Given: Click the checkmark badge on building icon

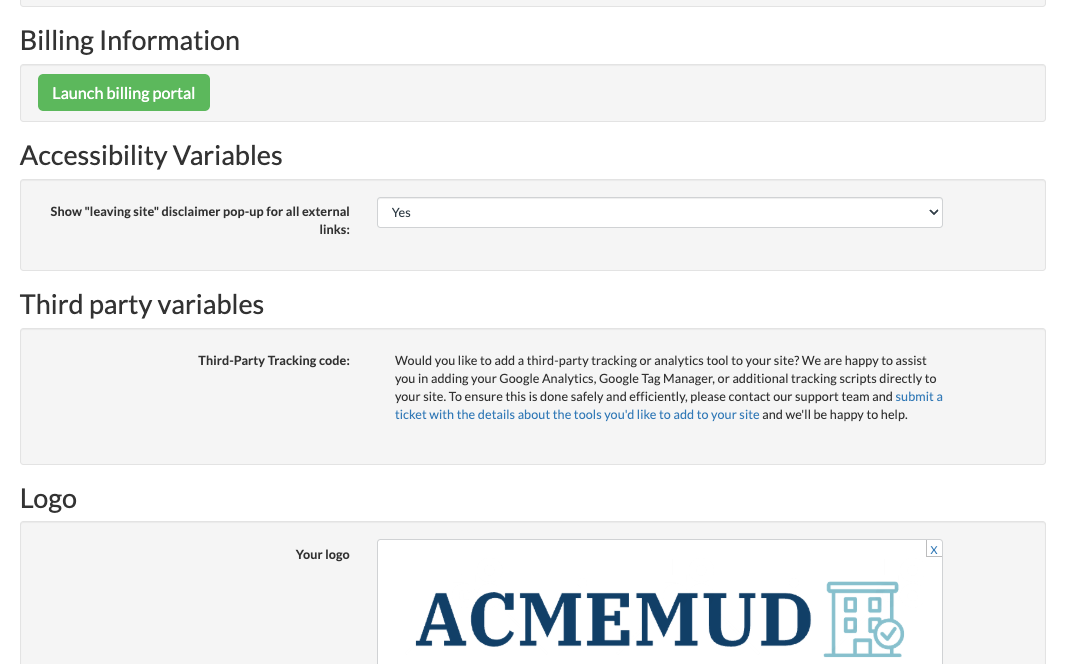Looking at the screenshot, I should click(887, 634).
